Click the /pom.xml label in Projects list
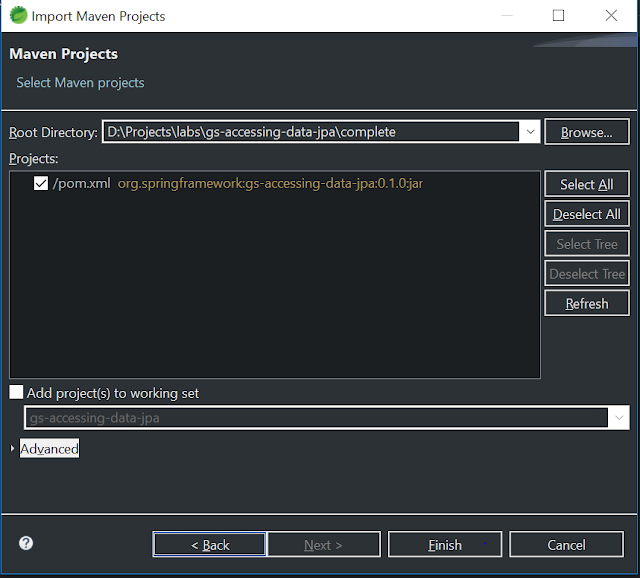This screenshot has height=578, width=640. [82, 184]
